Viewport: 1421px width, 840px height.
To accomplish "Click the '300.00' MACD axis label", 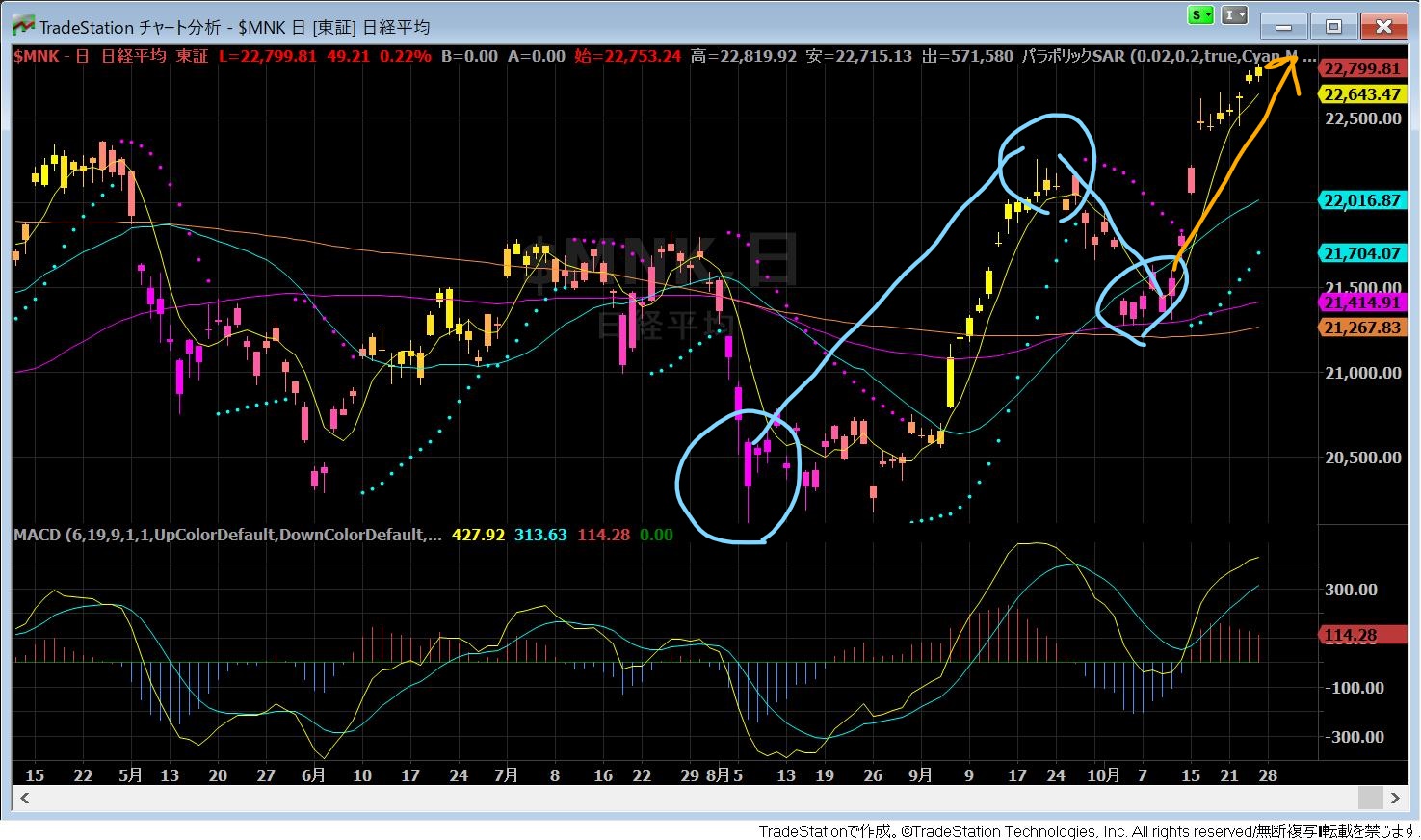I will pos(1351,590).
